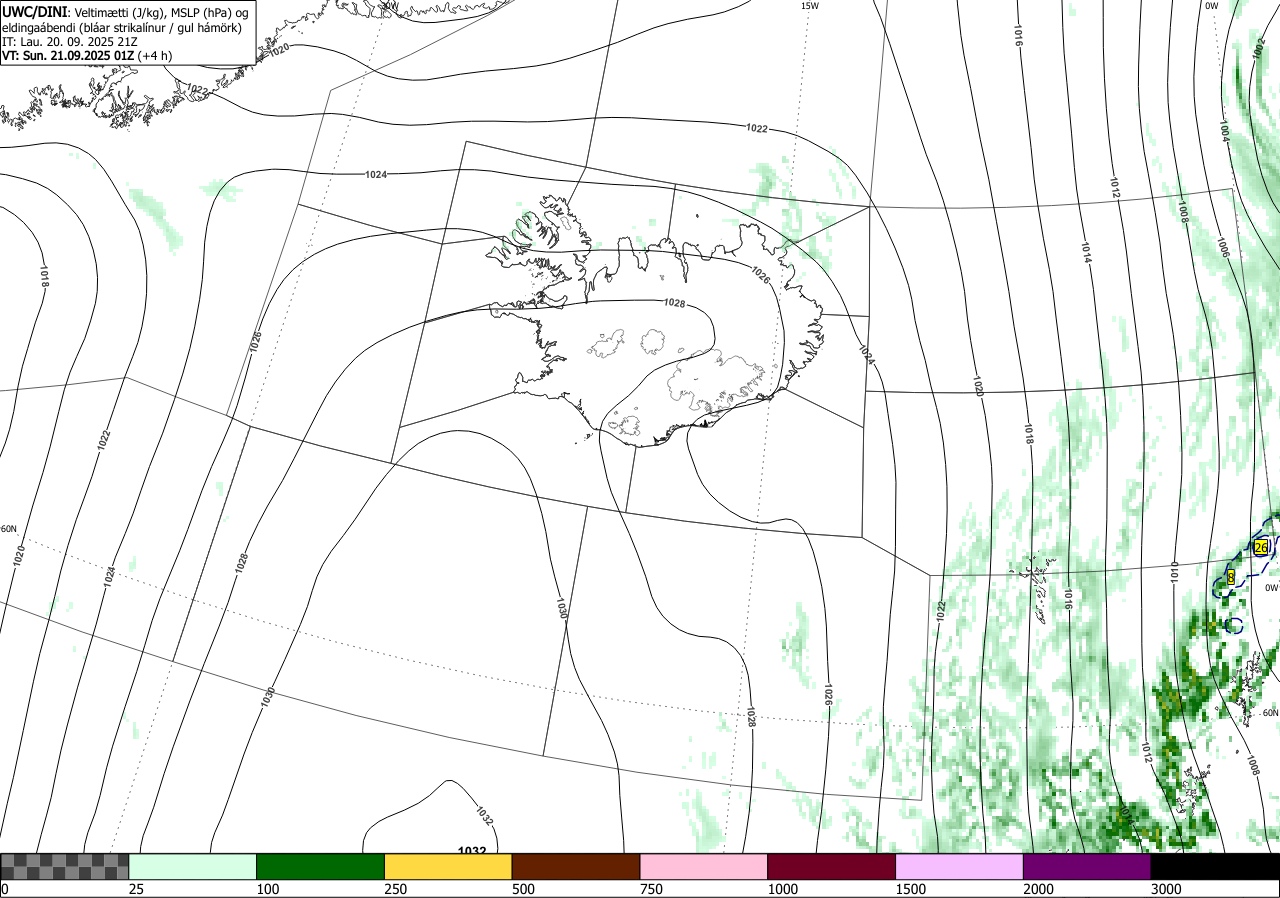Image resolution: width=1280 pixels, height=898 pixels.
Task: Click the "UWC/DINI" title text
Action: tap(36, 10)
